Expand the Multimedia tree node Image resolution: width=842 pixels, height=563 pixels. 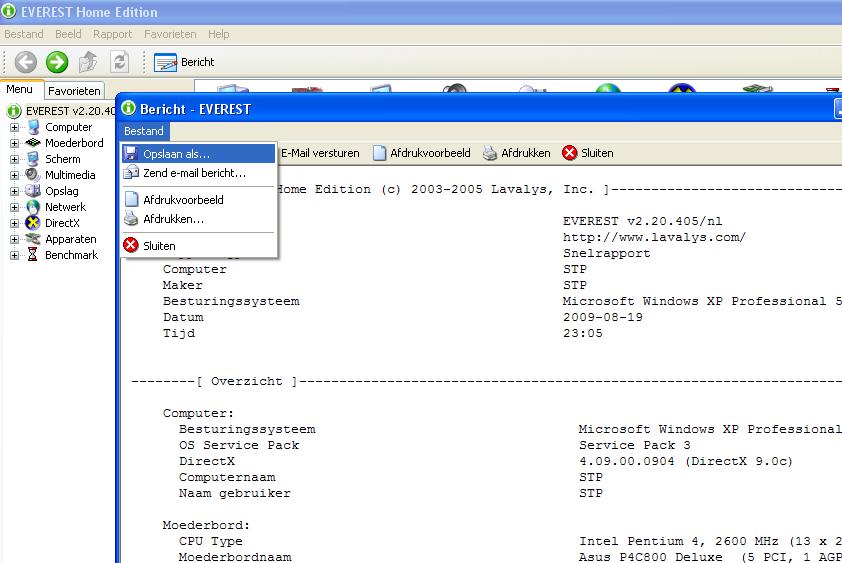pos(14,175)
